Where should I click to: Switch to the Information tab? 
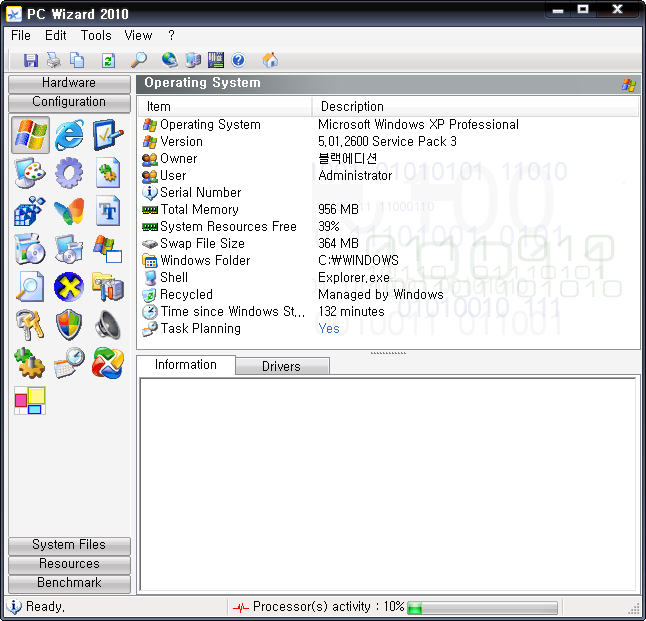coord(186,365)
